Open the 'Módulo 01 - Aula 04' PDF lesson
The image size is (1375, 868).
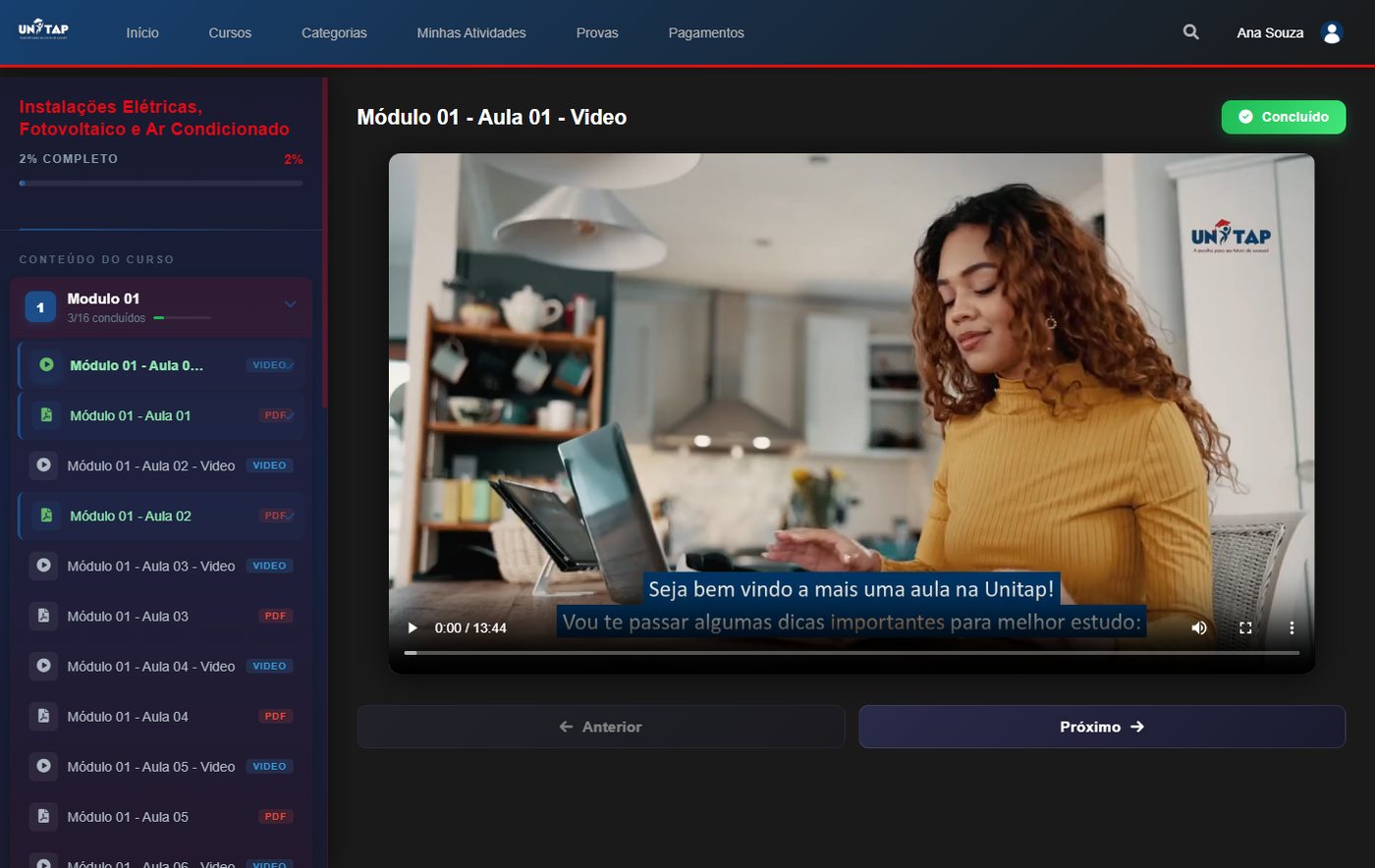[162, 716]
